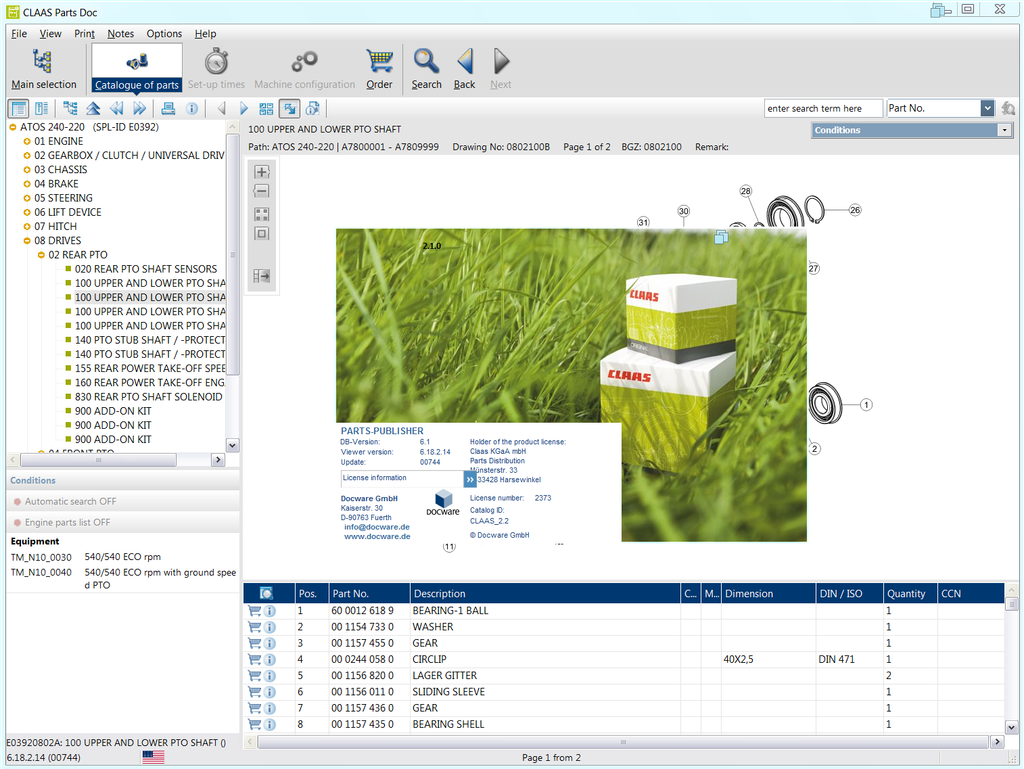Toggle Engine parts list OFF
This screenshot has height=769, width=1024.
click(x=67, y=523)
